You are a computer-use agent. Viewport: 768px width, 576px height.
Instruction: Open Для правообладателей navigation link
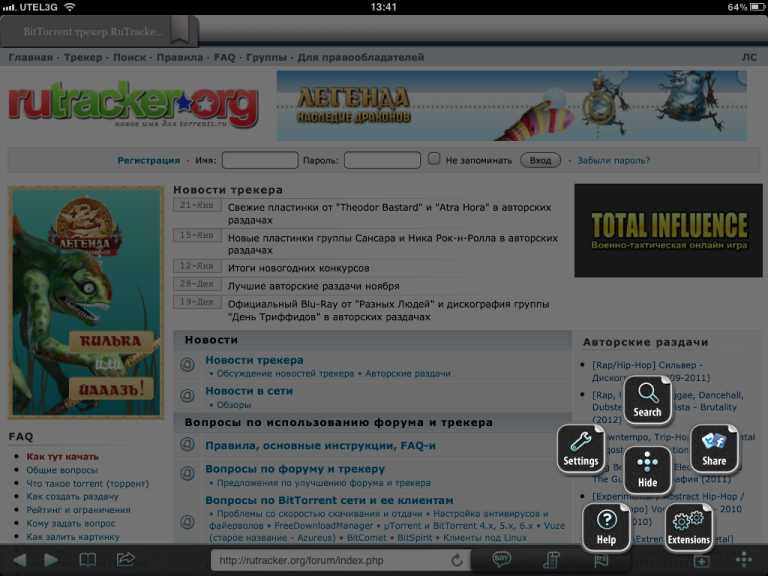tap(361, 57)
